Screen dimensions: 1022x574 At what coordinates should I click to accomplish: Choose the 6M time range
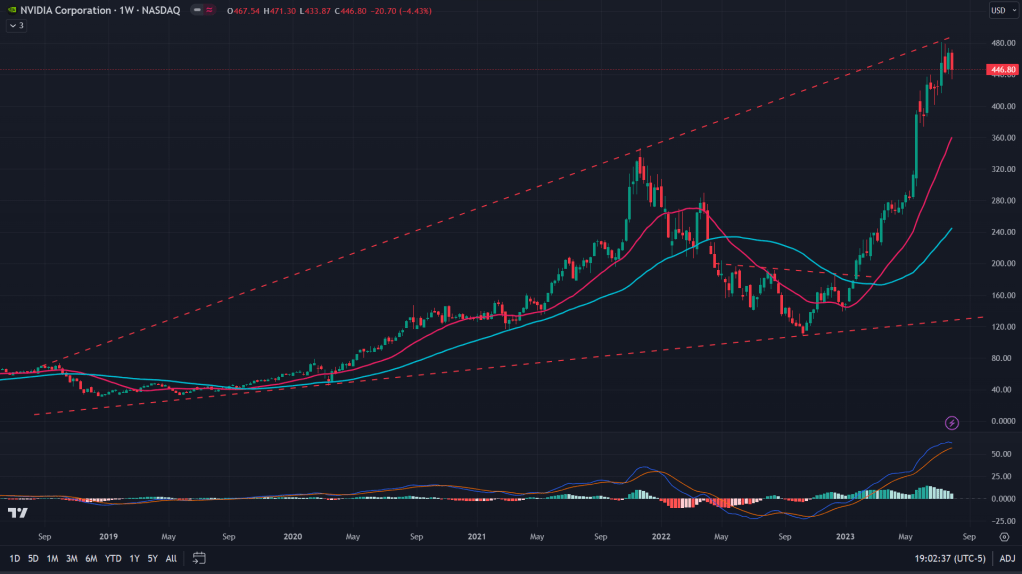tap(91, 558)
